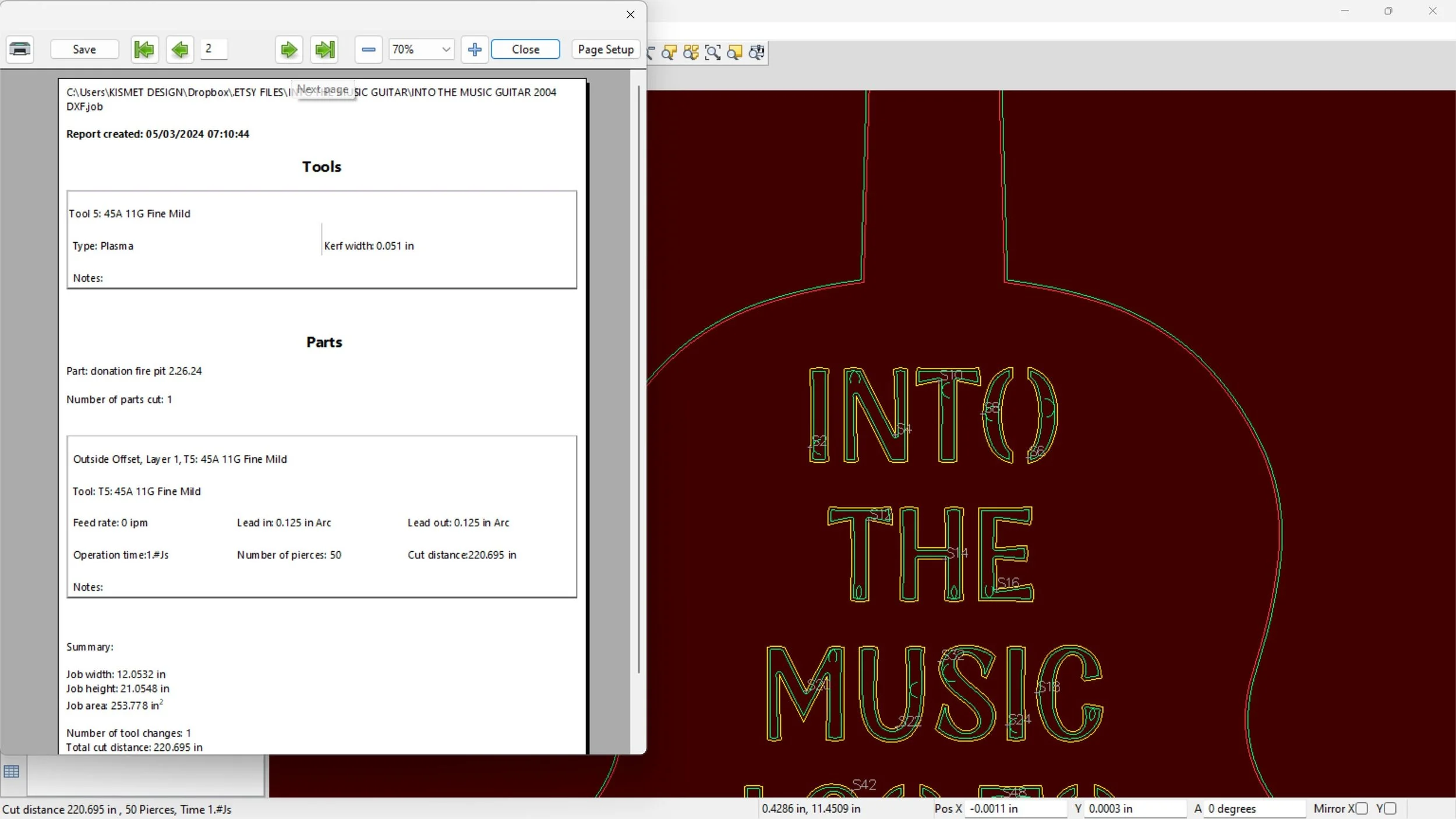Screen dimensions: 1456x819
Task: Jump to the last report page
Action: (x=325, y=49)
